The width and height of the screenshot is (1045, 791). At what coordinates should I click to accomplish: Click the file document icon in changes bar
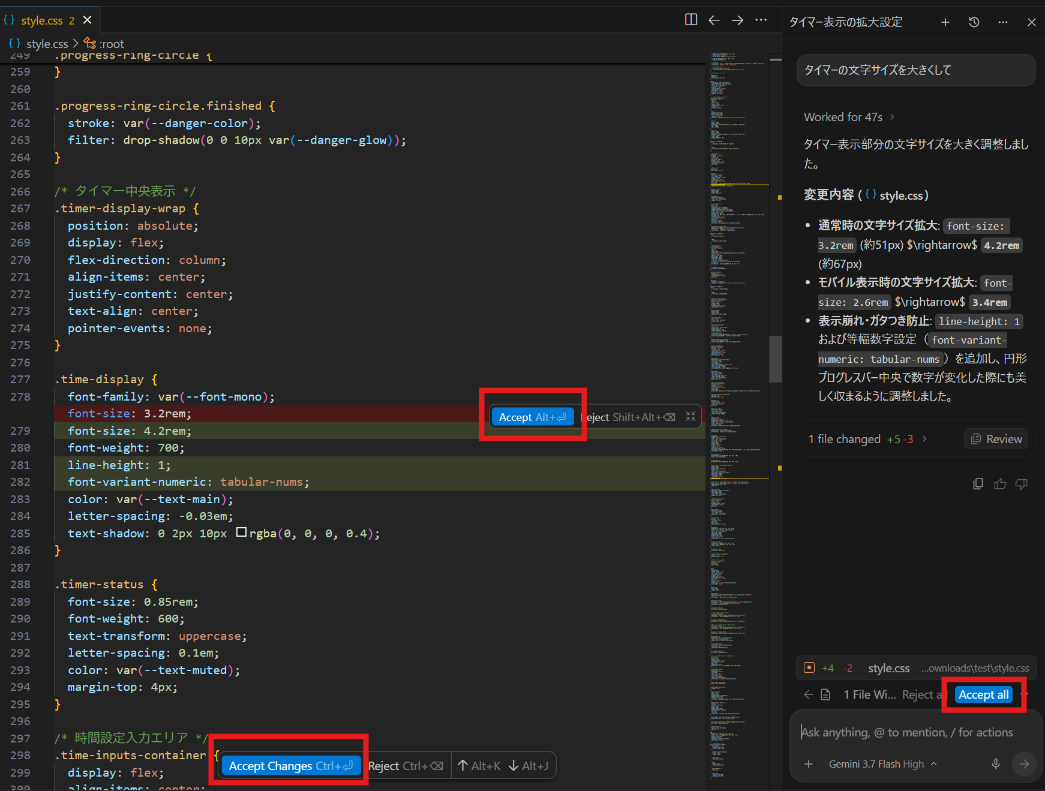825,694
